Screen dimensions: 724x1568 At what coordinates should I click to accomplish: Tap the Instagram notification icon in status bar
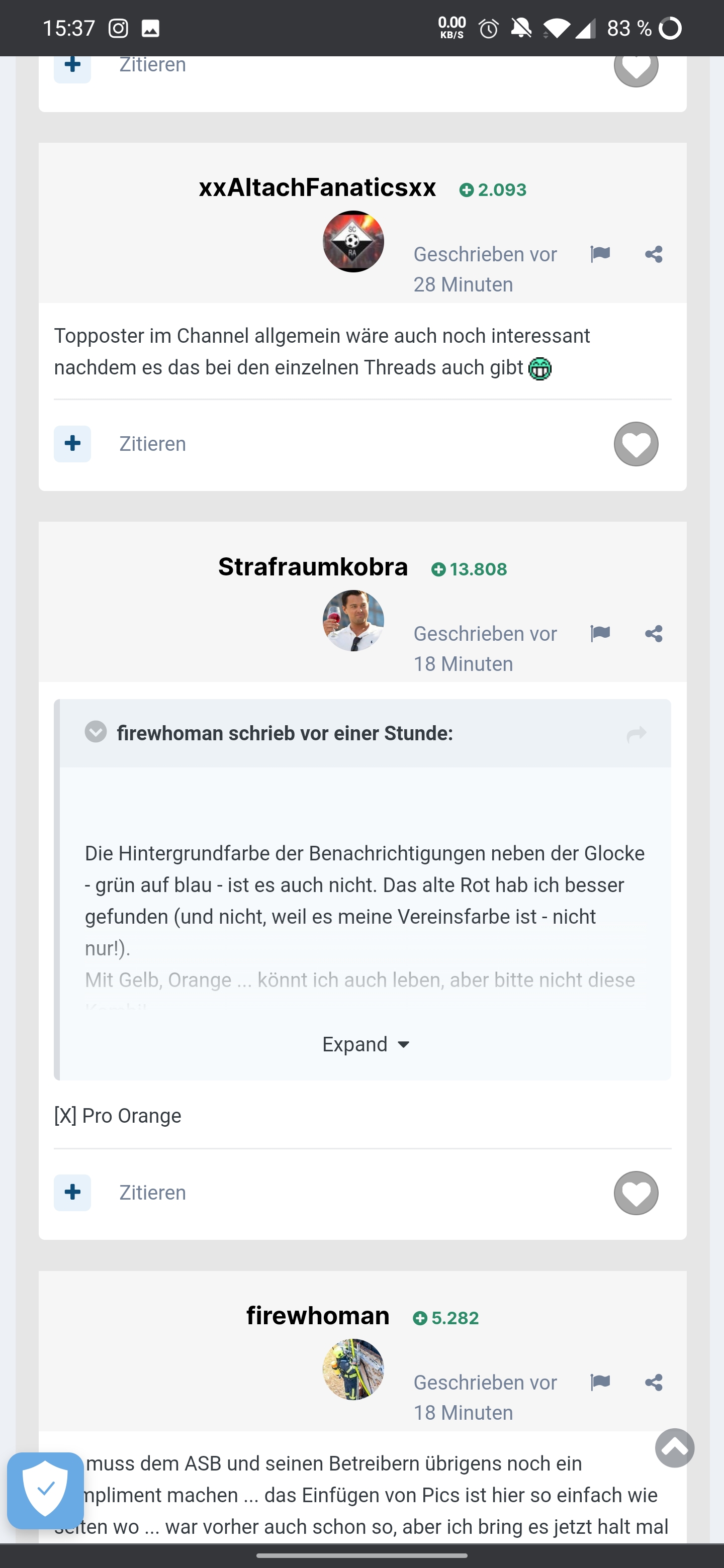point(118,28)
